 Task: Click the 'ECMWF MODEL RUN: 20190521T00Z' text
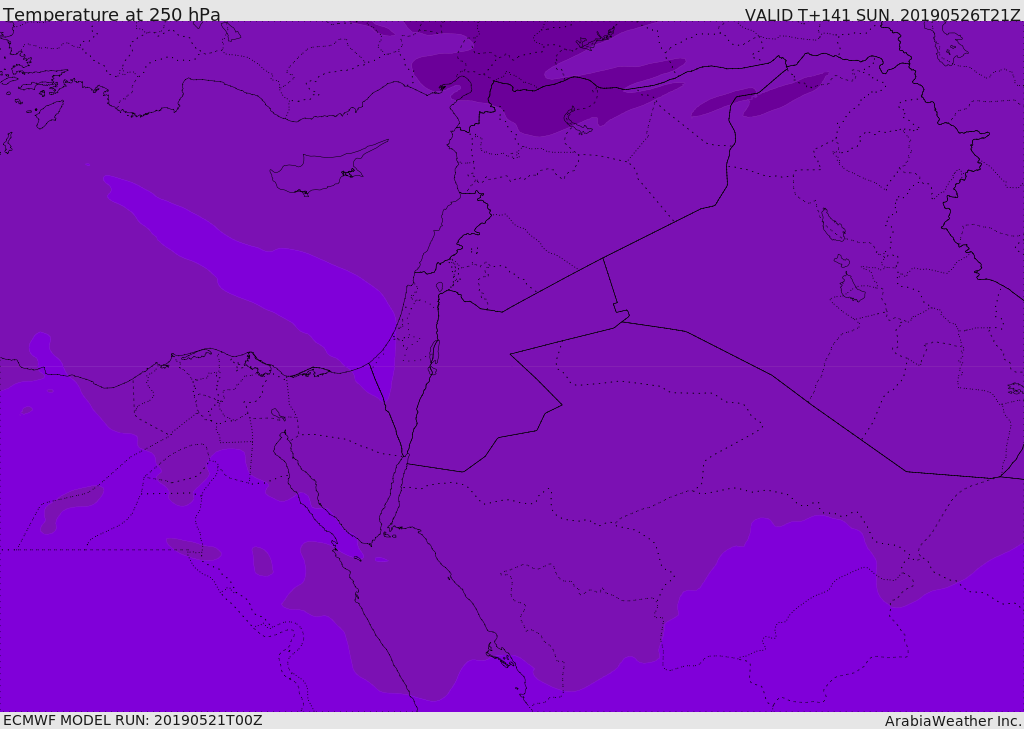(133, 720)
